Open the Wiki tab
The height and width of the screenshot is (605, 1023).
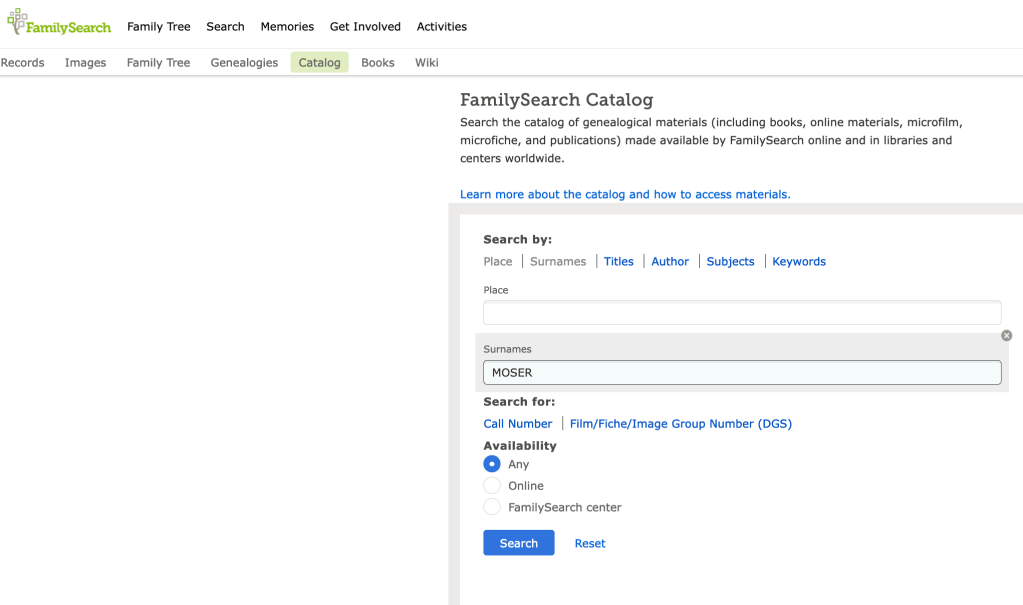pos(427,63)
